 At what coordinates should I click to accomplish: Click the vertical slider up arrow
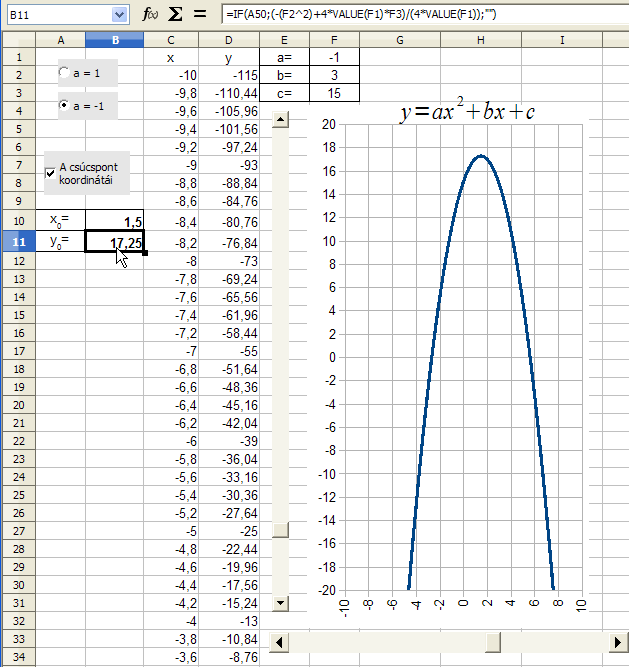280,120
